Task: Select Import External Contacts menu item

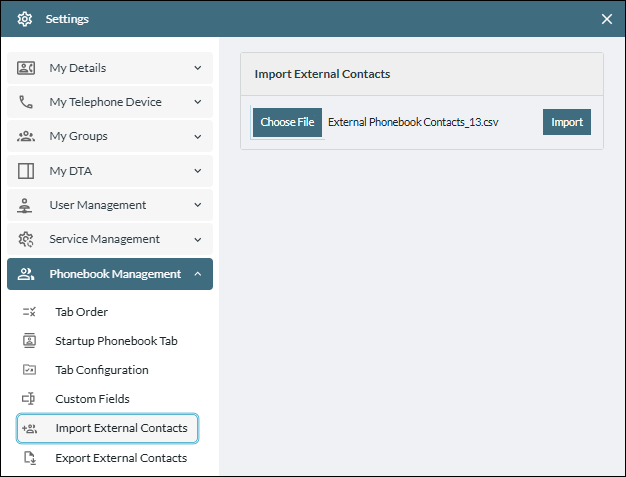Action: point(120,428)
